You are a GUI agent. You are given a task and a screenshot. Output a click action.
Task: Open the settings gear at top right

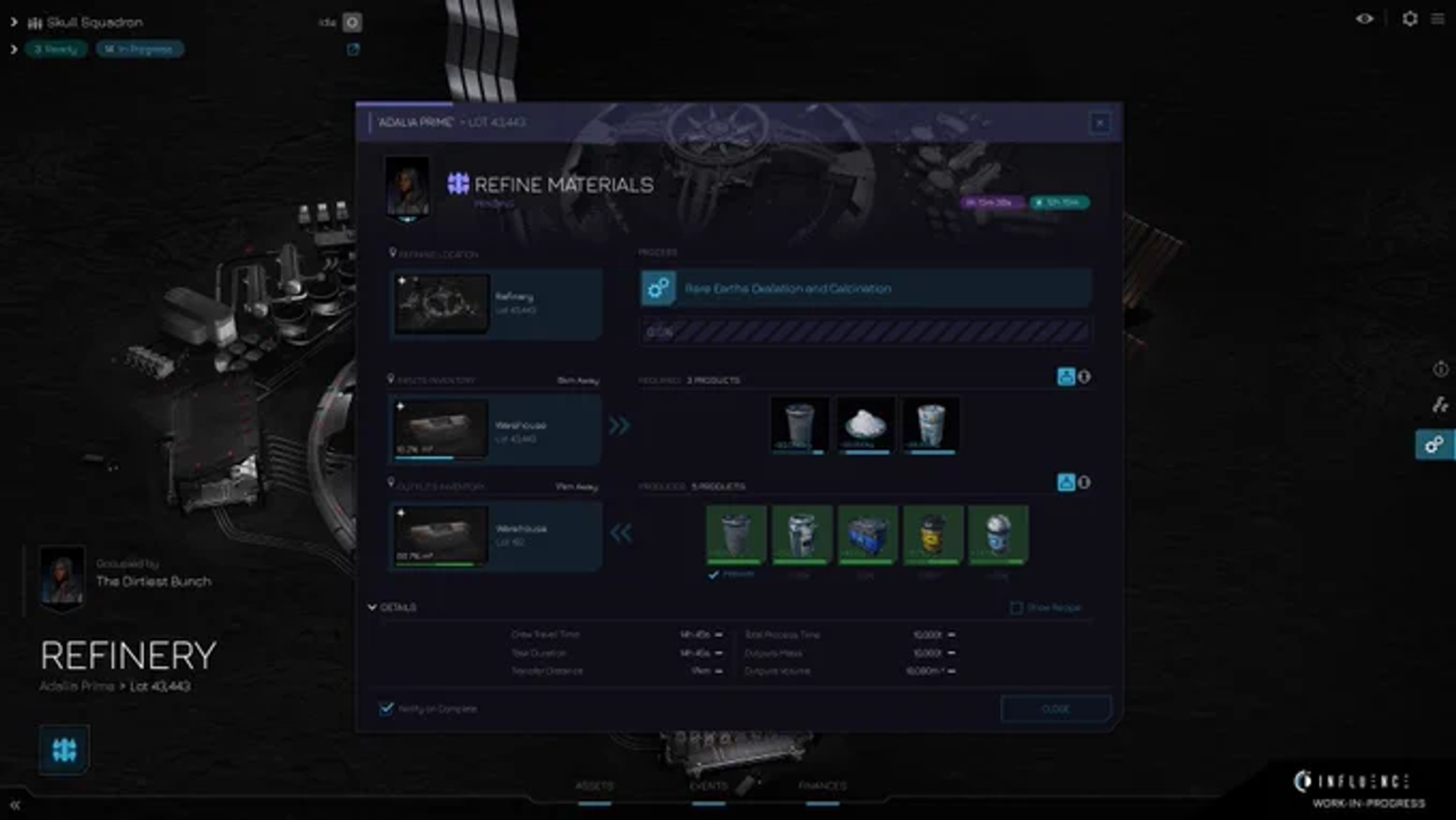1410,19
